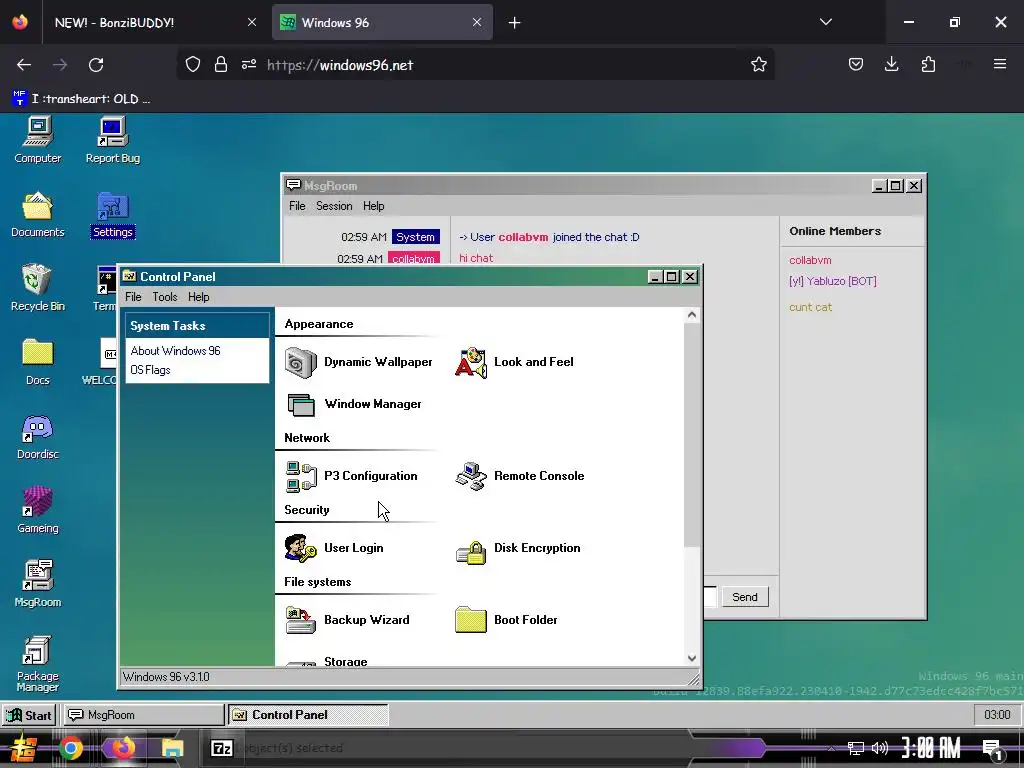Open the Control Panel Tools menu
The width and height of the screenshot is (1024, 768).
(x=165, y=297)
